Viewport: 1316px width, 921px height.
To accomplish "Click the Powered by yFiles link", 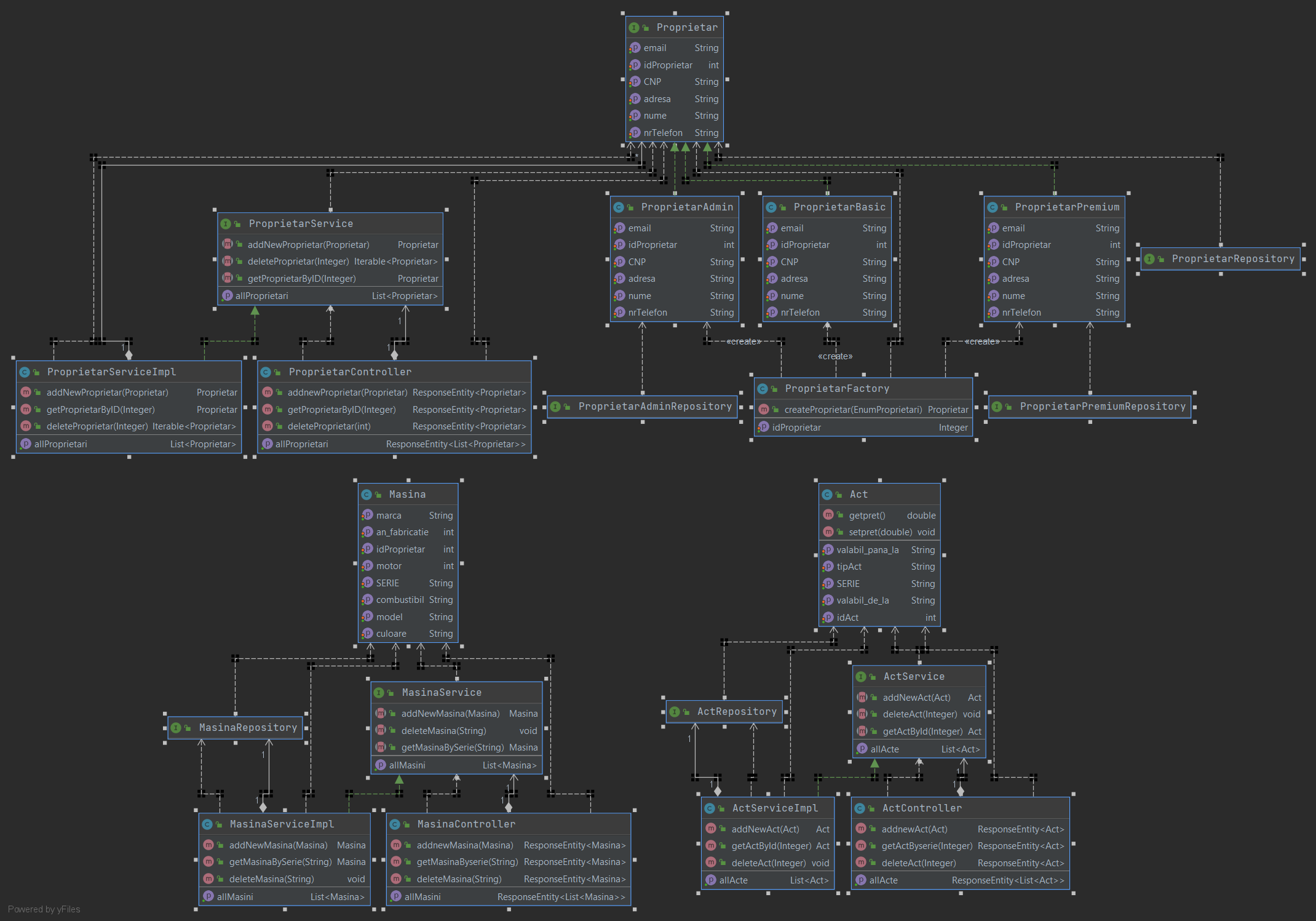I will click(x=43, y=909).
